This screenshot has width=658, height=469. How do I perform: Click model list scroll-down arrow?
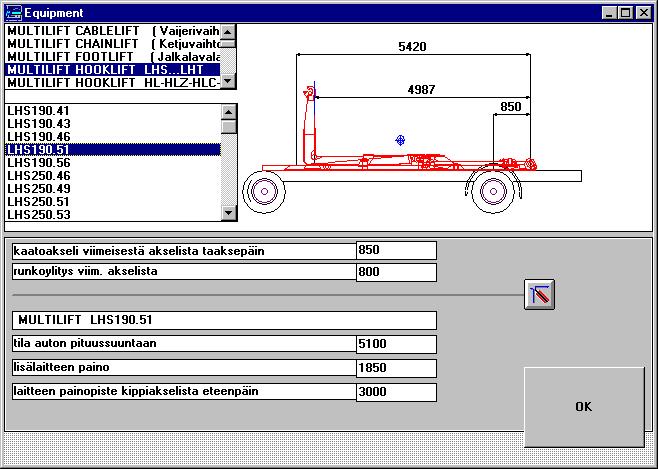[x=229, y=213]
